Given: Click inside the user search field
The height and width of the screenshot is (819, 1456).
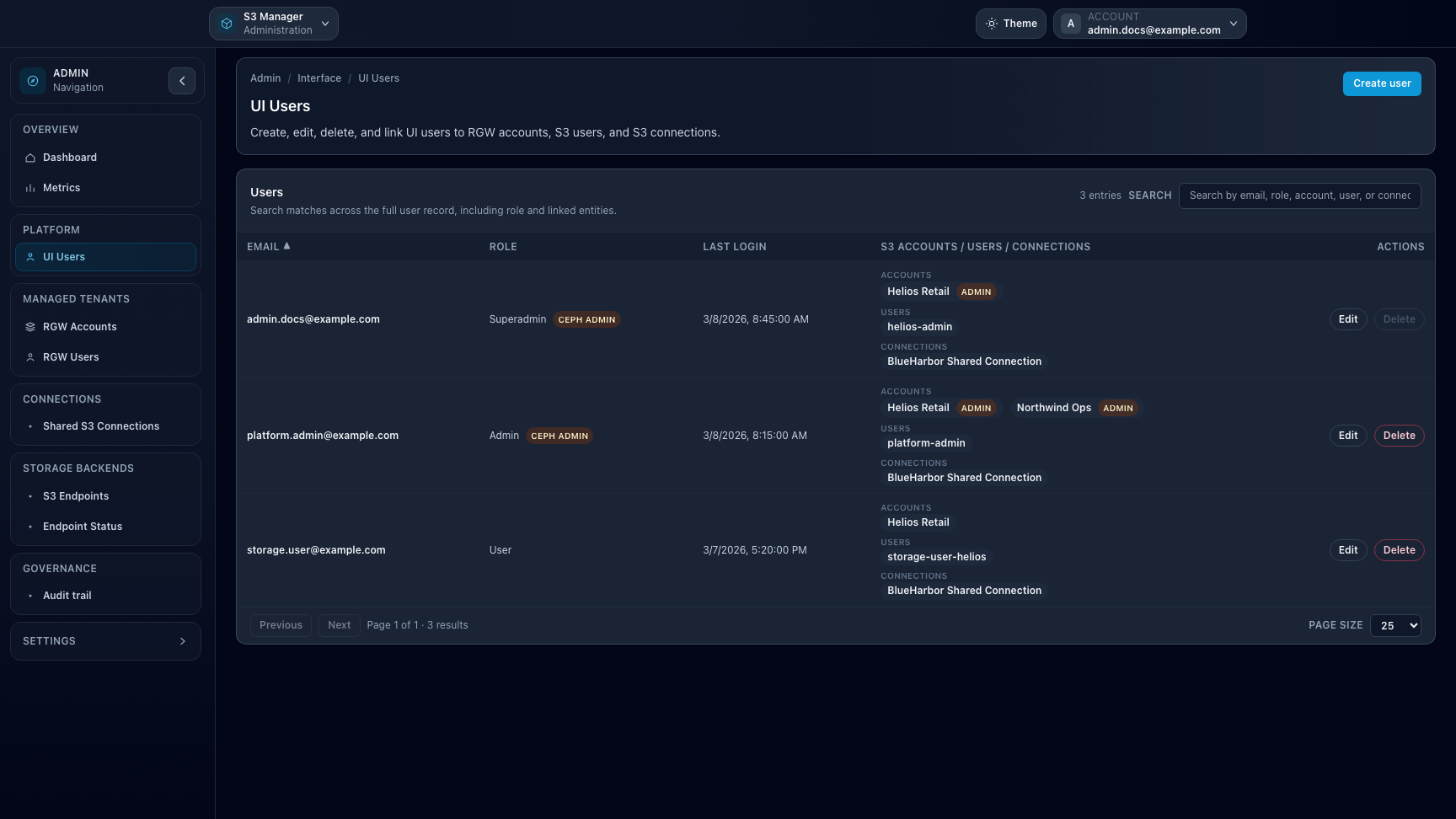Looking at the screenshot, I should (1300, 195).
